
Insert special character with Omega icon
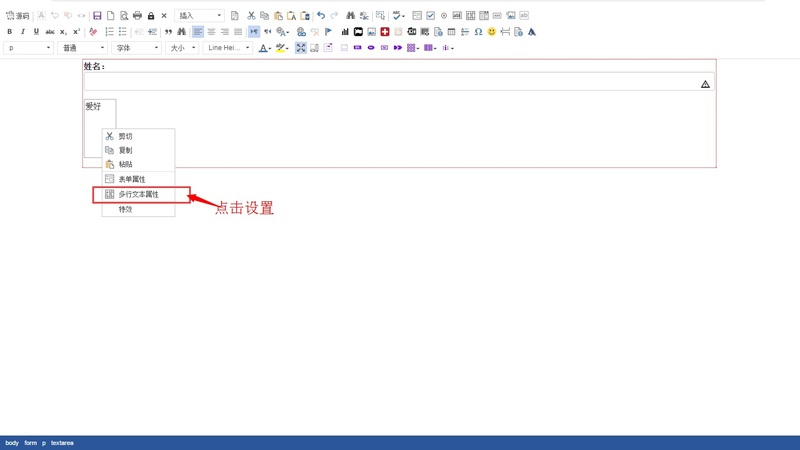[x=478, y=32]
